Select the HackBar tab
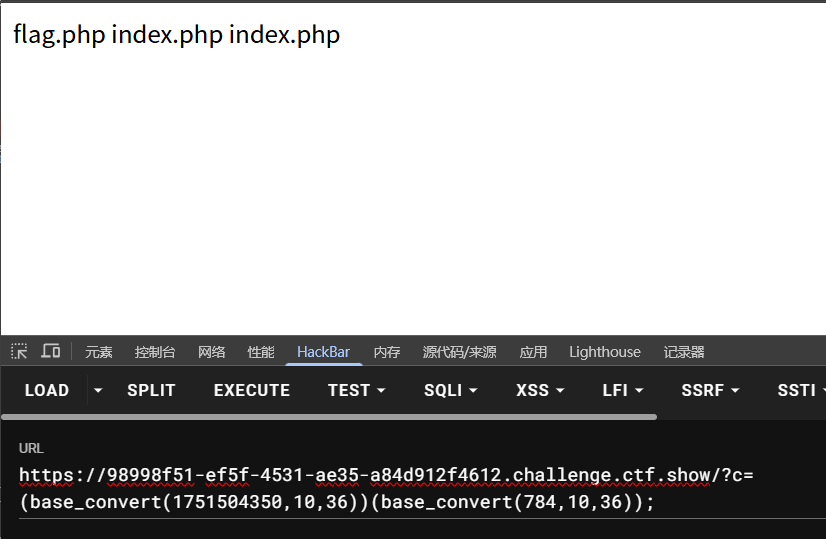826x539 pixels. (323, 352)
